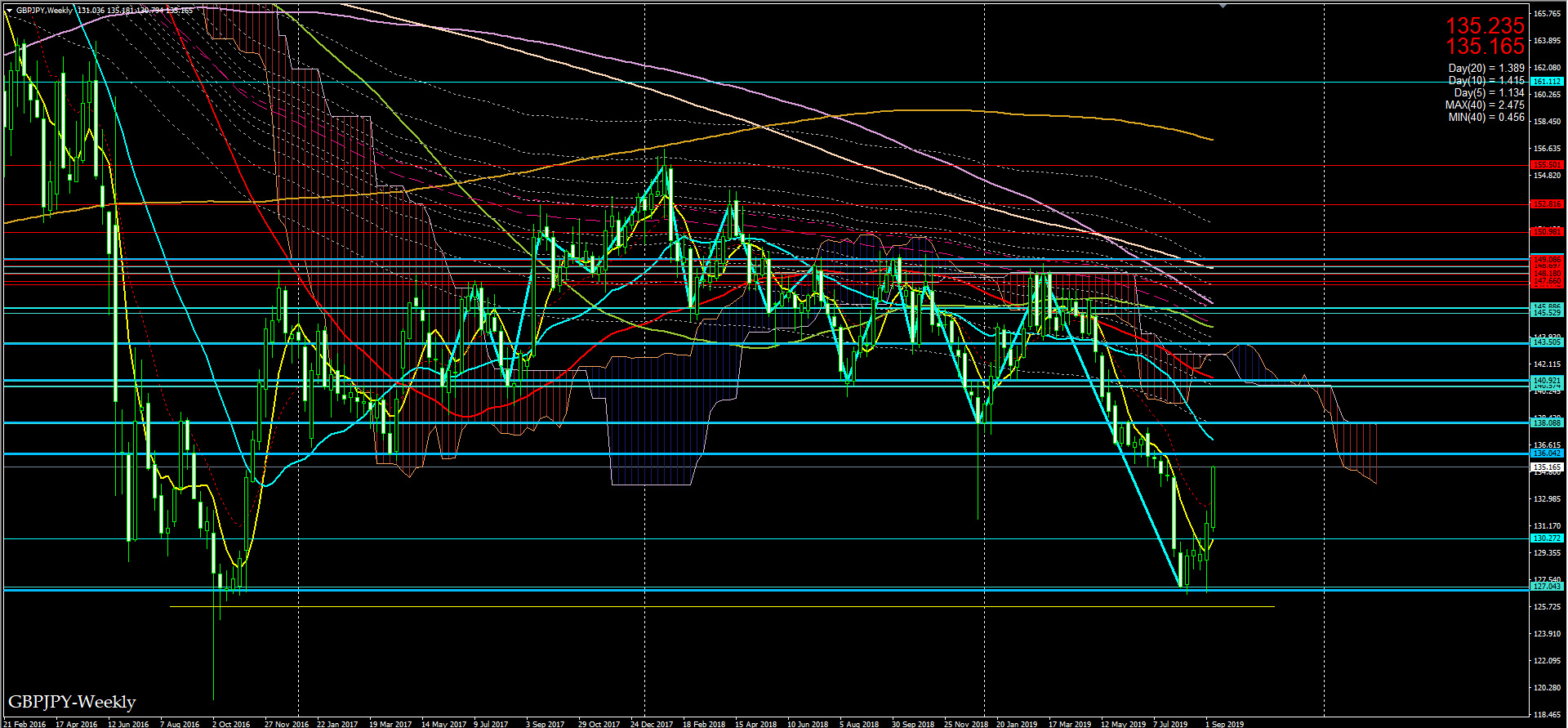1568x728 pixels.
Task: Click the 5 Aug 2018 date label
Action: [859, 724]
